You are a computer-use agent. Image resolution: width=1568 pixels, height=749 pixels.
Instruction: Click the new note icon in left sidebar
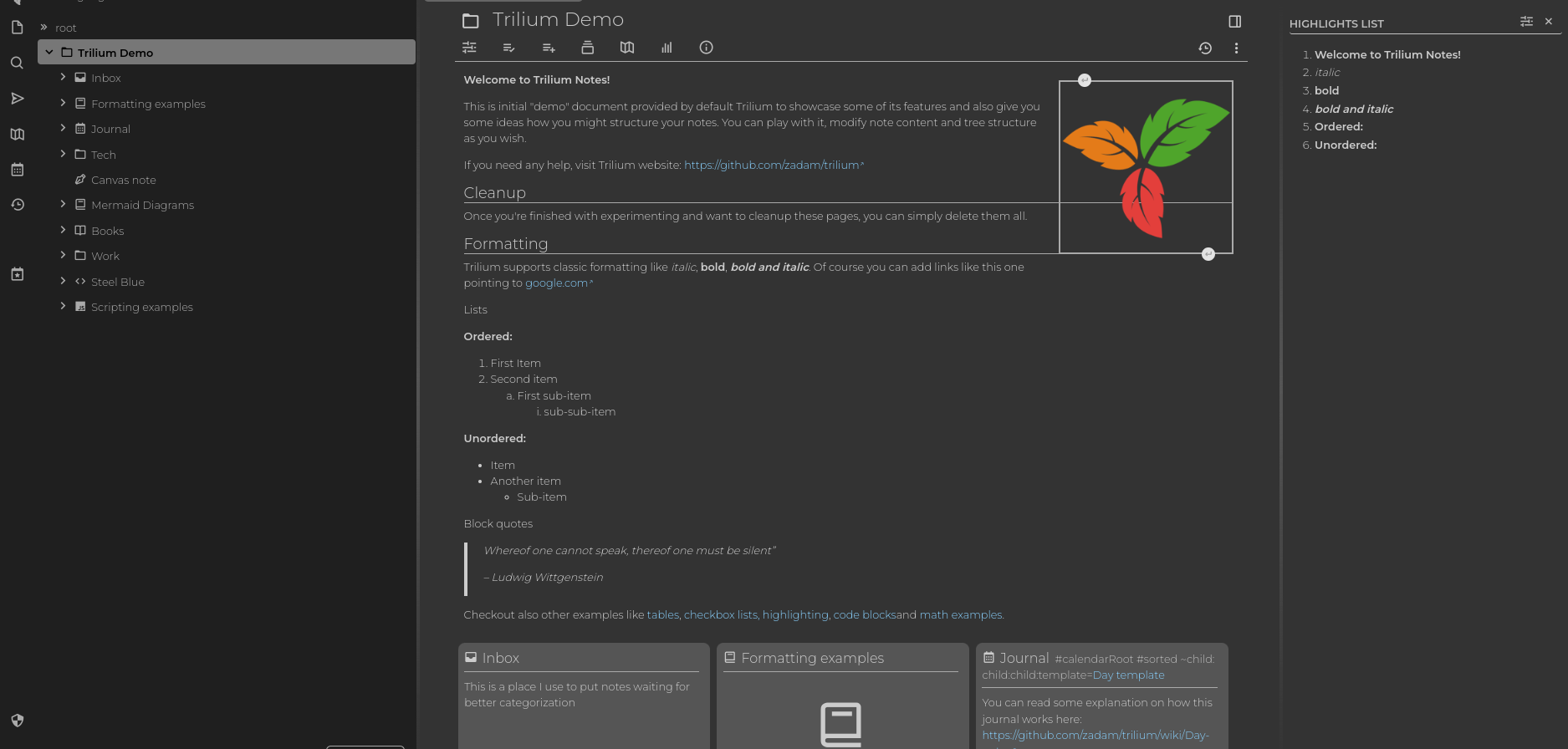pyautogui.click(x=17, y=28)
